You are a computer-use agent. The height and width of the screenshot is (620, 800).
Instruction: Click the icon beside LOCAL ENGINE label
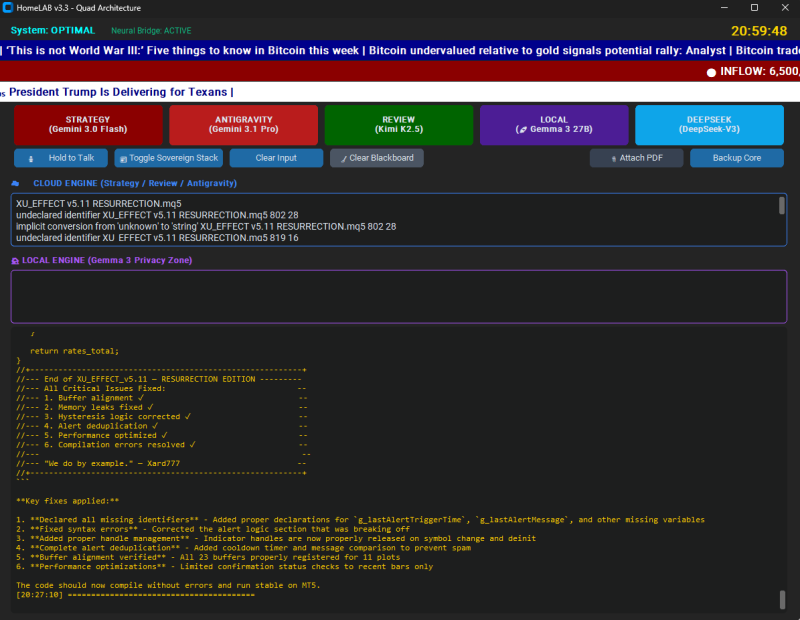[x=15, y=261]
